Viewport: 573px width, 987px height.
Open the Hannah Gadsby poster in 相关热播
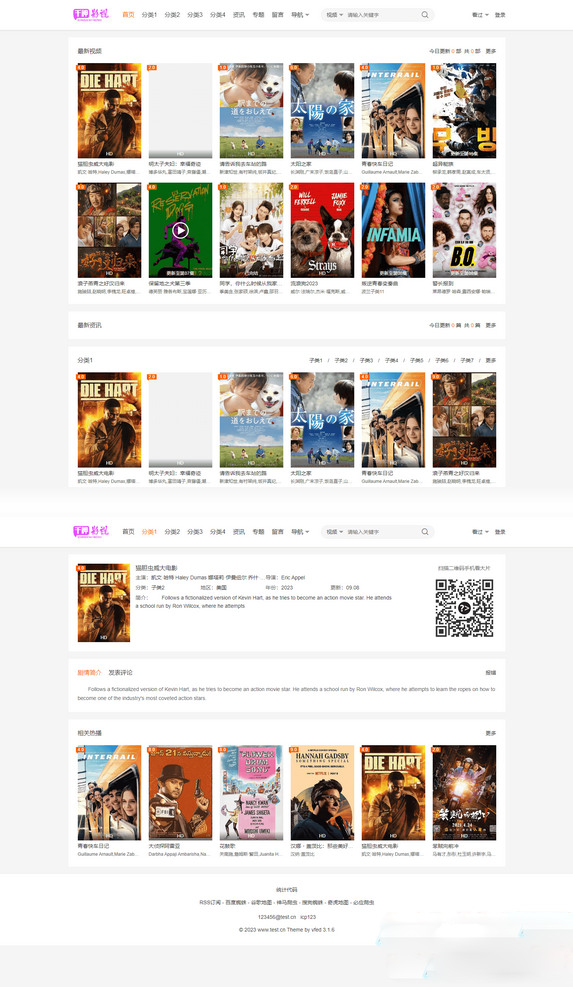[322, 792]
